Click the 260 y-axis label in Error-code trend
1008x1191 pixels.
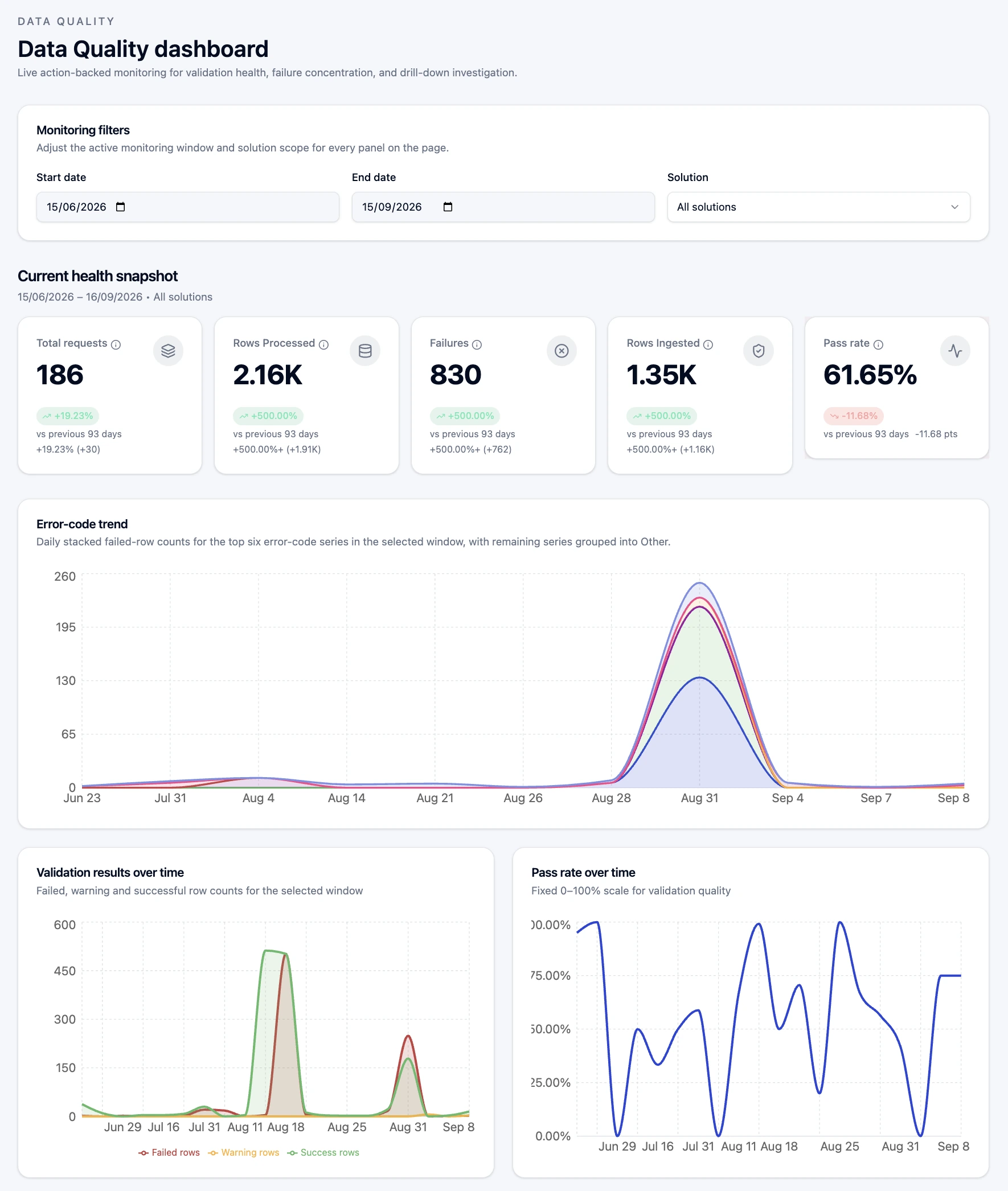point(65,576)
